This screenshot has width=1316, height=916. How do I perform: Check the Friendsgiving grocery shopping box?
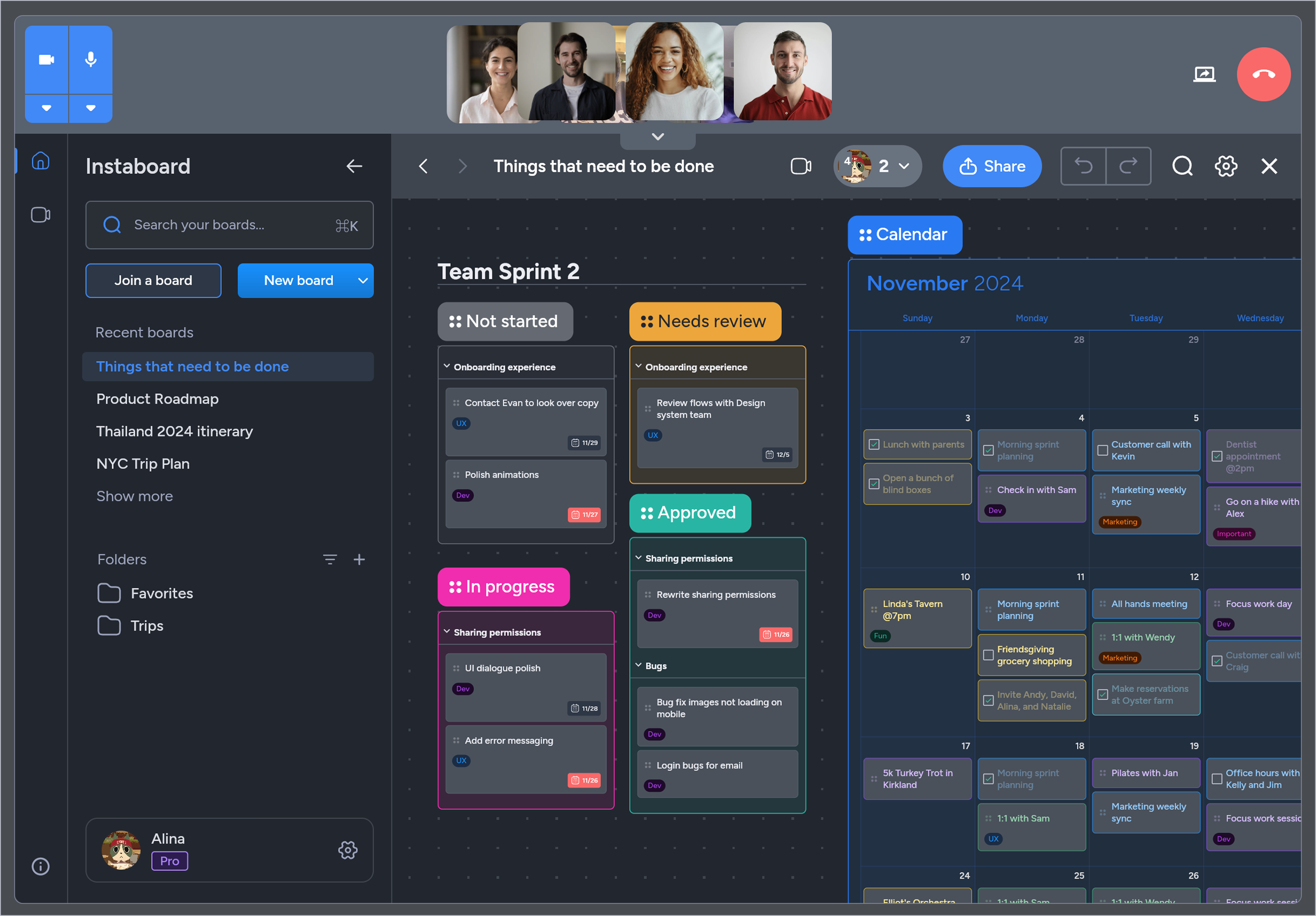pos(988,655)
